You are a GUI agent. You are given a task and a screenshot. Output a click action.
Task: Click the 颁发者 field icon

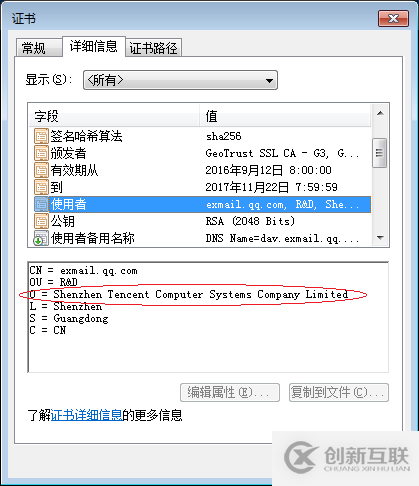tap(41, 153)
